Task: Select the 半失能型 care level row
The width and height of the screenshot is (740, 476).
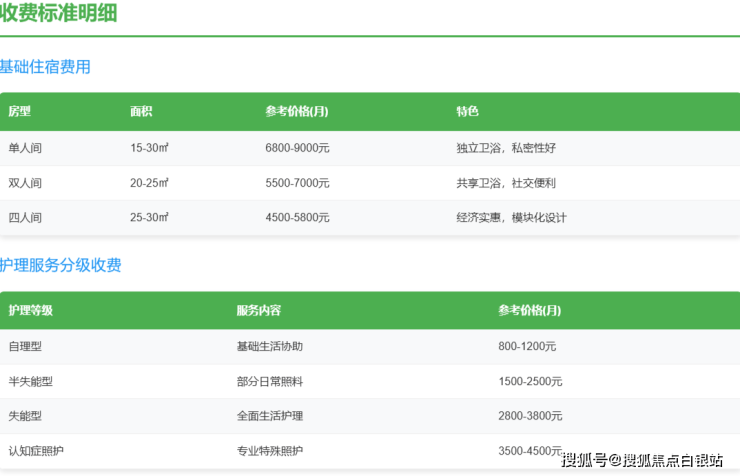Action: click(30, 381)
